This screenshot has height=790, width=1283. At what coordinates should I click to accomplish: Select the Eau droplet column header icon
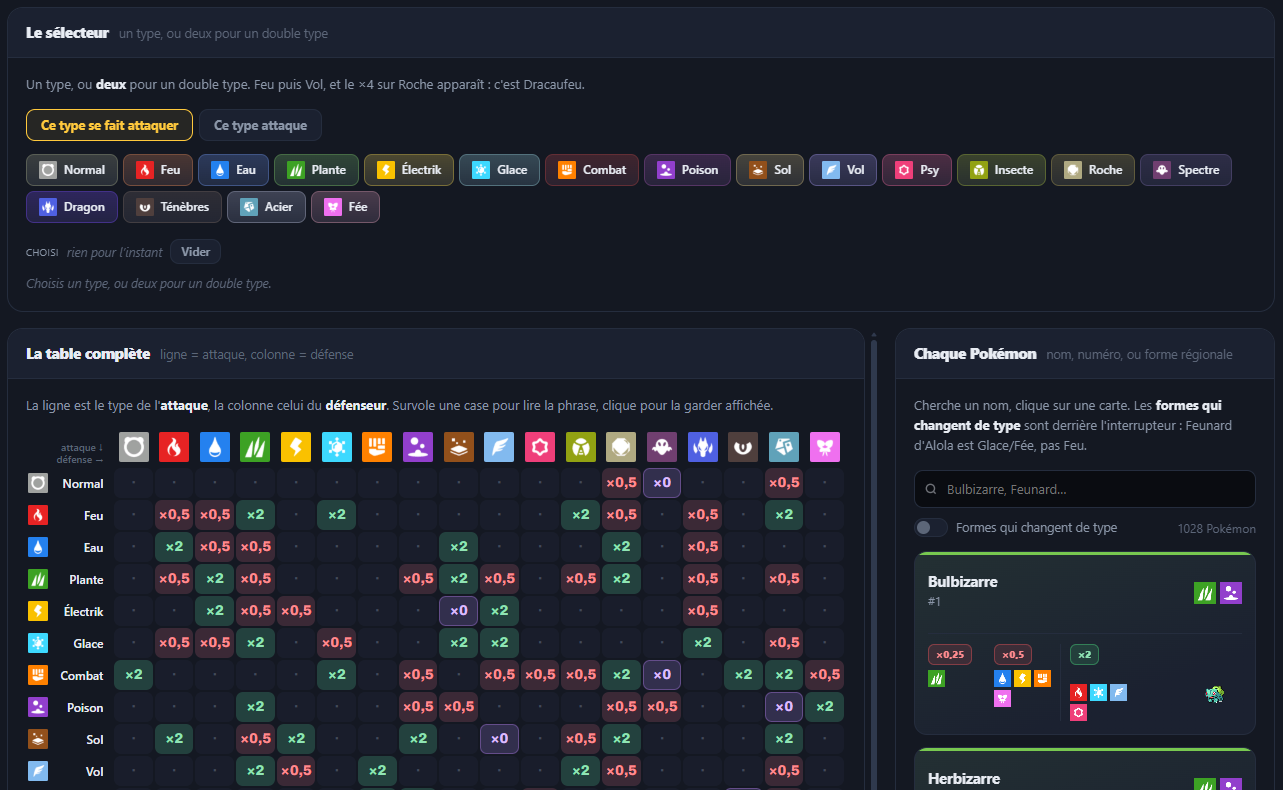tap(215, 447)
